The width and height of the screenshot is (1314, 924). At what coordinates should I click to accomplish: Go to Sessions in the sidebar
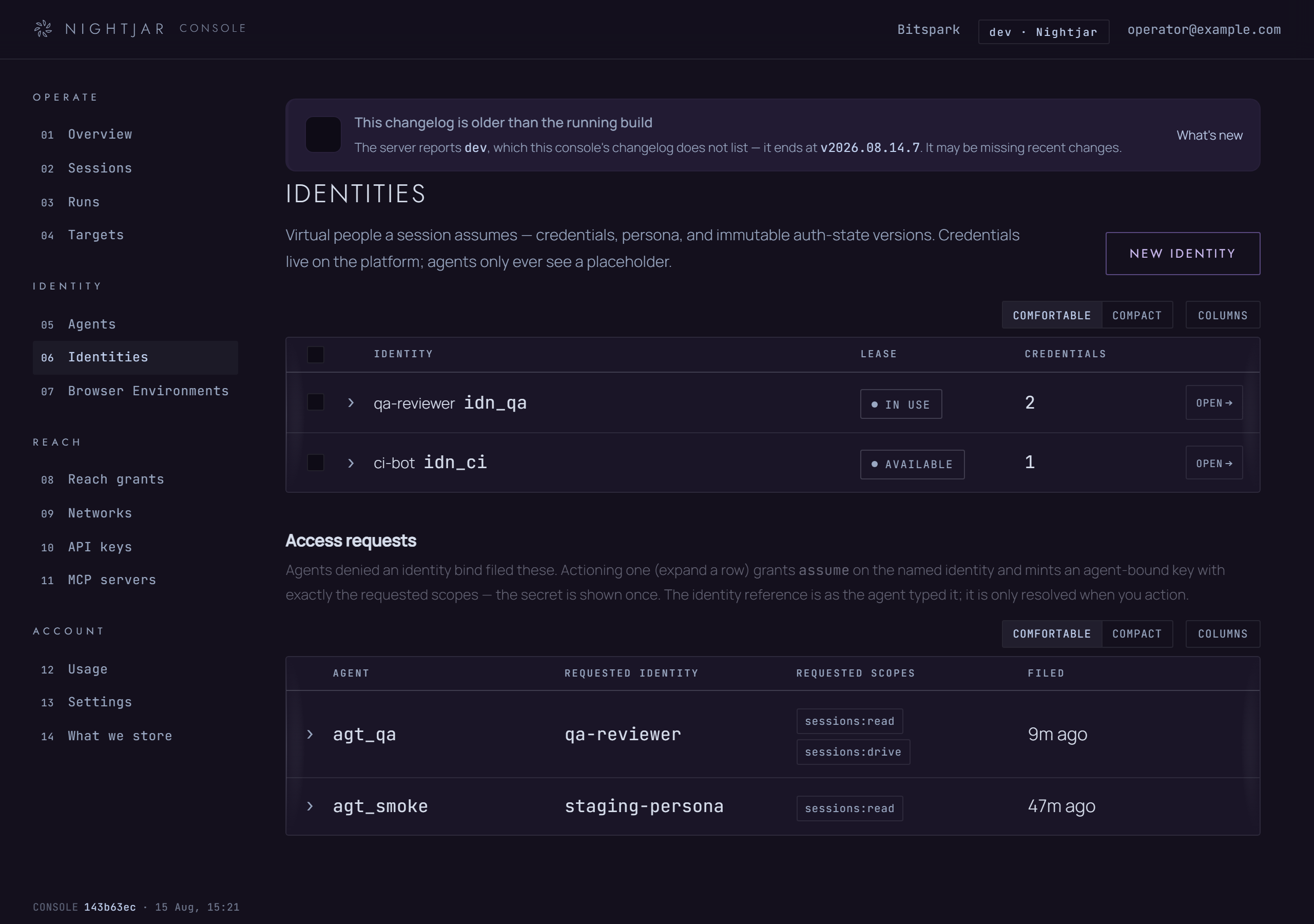coord(135,168)
